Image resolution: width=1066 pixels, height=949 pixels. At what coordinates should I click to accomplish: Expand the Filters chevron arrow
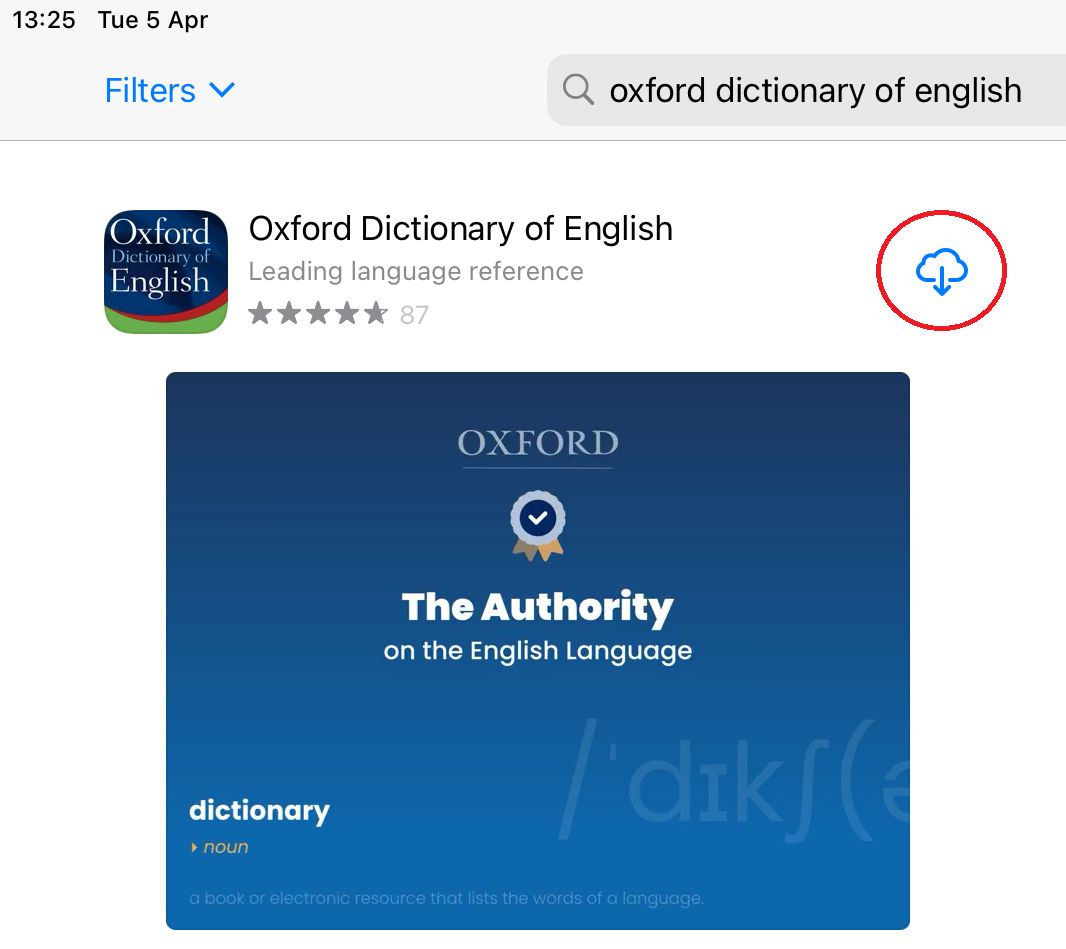point(222,90)
